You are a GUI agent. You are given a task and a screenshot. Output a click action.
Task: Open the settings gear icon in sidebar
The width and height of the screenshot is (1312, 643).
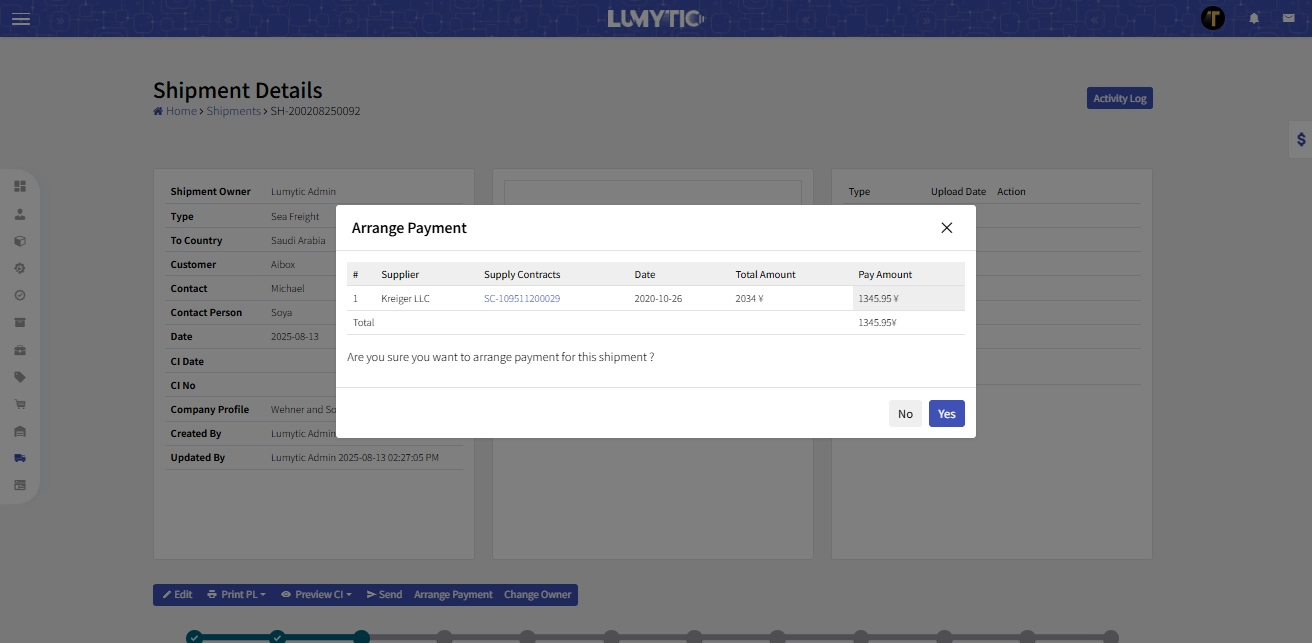[20, 267]
